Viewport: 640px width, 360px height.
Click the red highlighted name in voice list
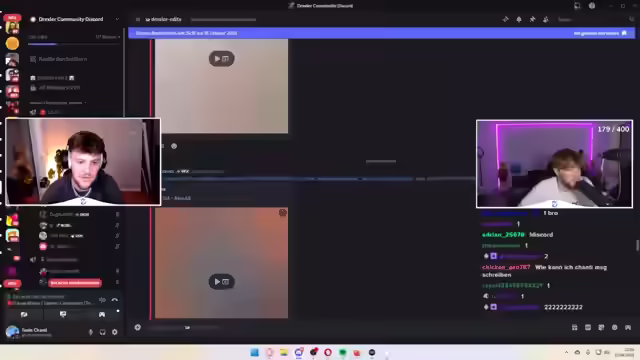(75, 282)
